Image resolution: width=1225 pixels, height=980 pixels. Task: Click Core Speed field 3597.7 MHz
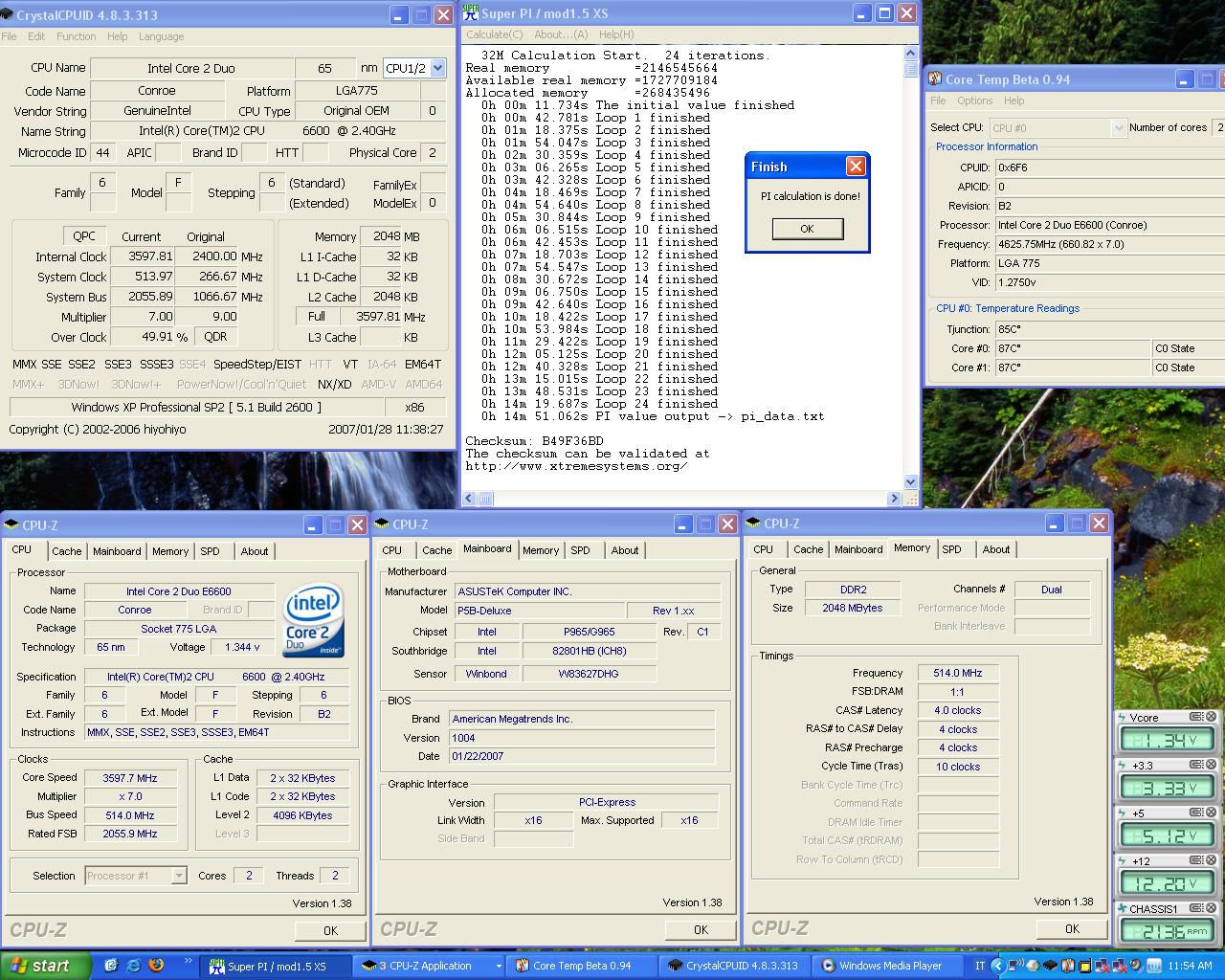pos(130,778)
